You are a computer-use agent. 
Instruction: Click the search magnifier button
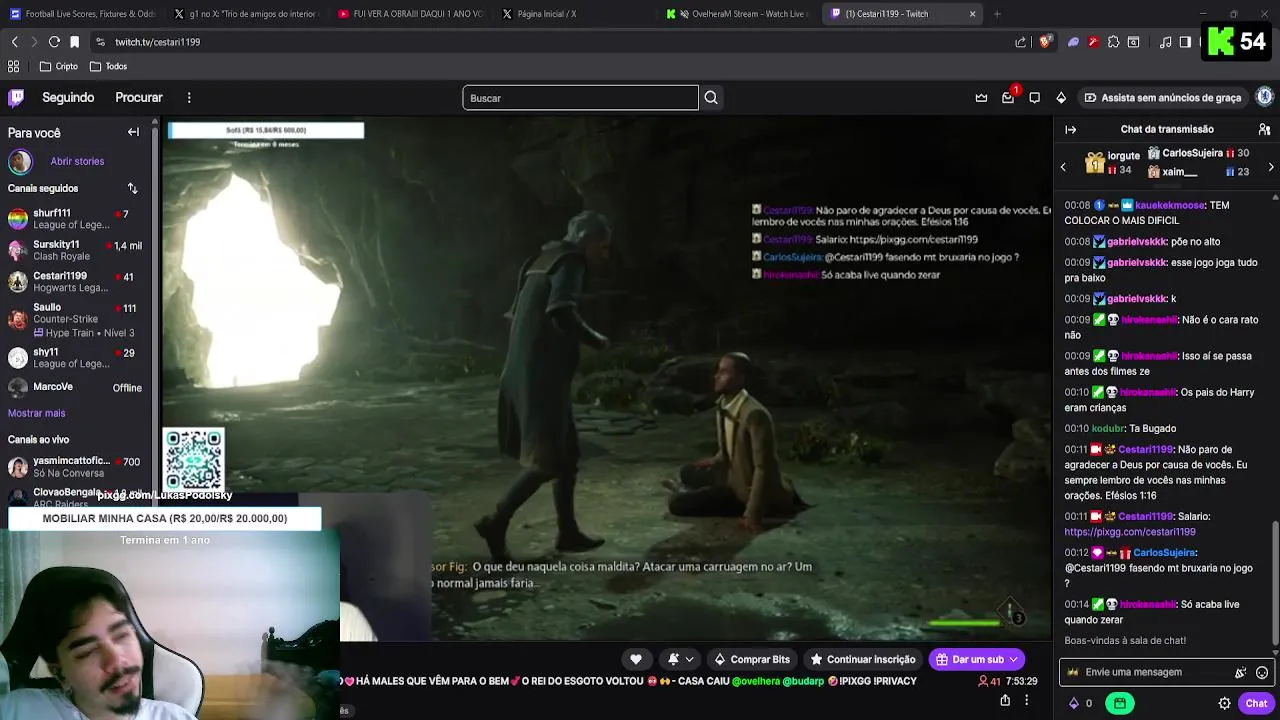711,98
